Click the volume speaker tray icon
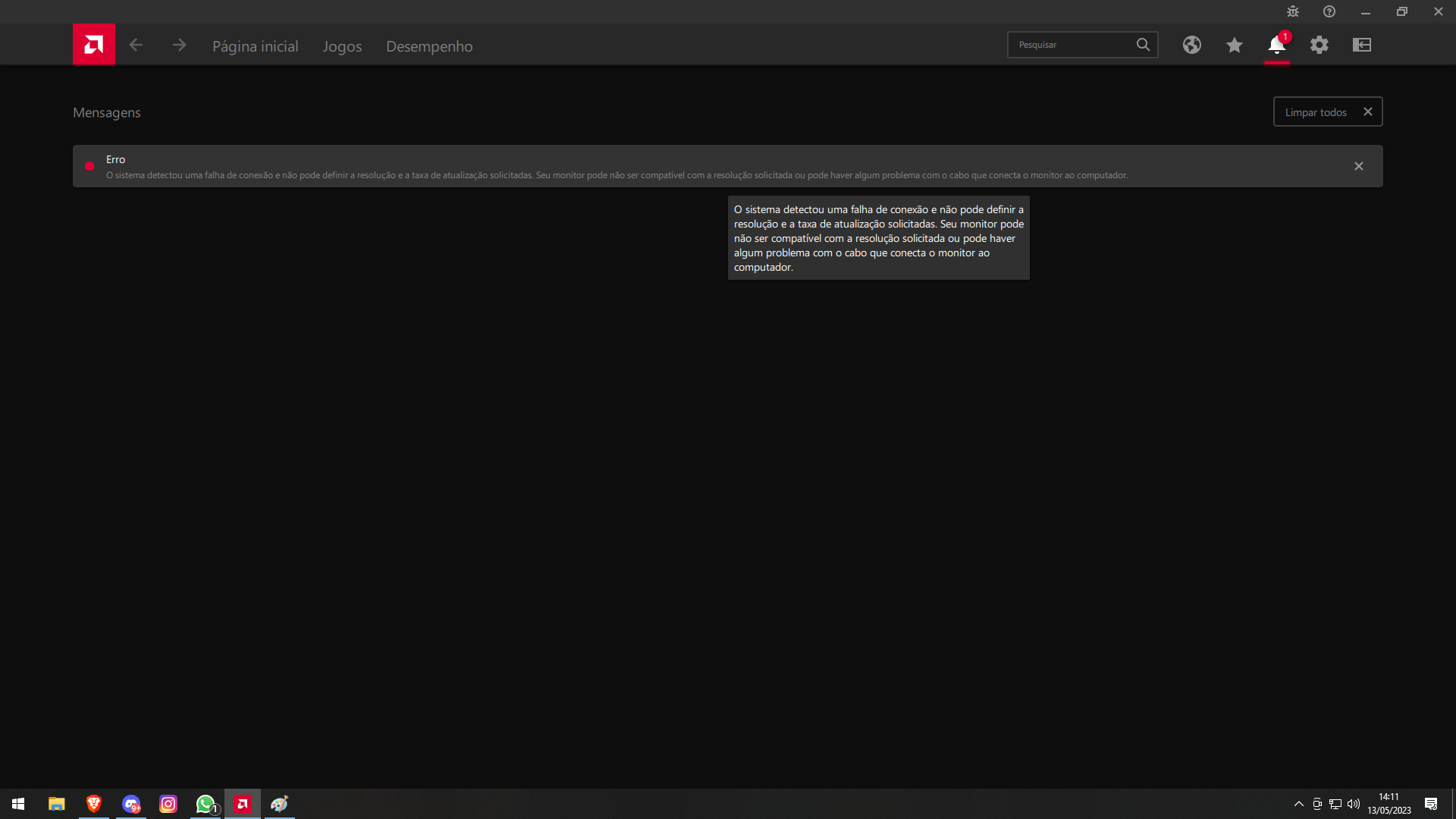This screenshot has height=819, width=1456. [x=1354, y=804]
